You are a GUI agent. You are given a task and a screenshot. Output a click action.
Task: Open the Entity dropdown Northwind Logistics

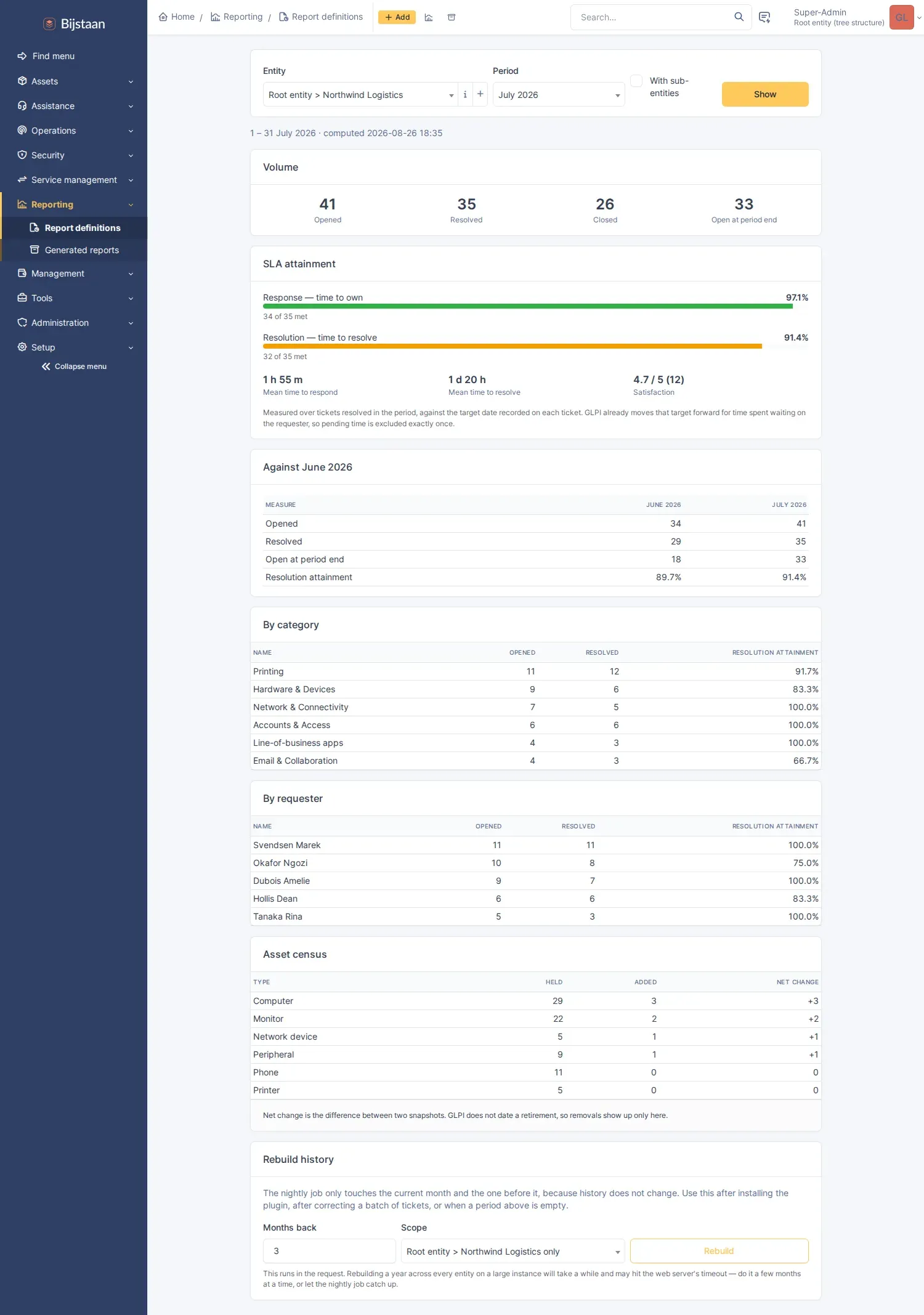point(360,94)
